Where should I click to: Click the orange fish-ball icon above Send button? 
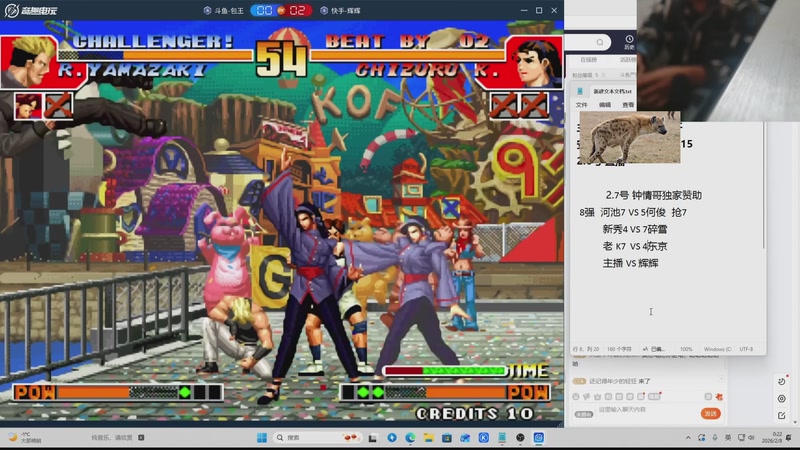point(719,396)
